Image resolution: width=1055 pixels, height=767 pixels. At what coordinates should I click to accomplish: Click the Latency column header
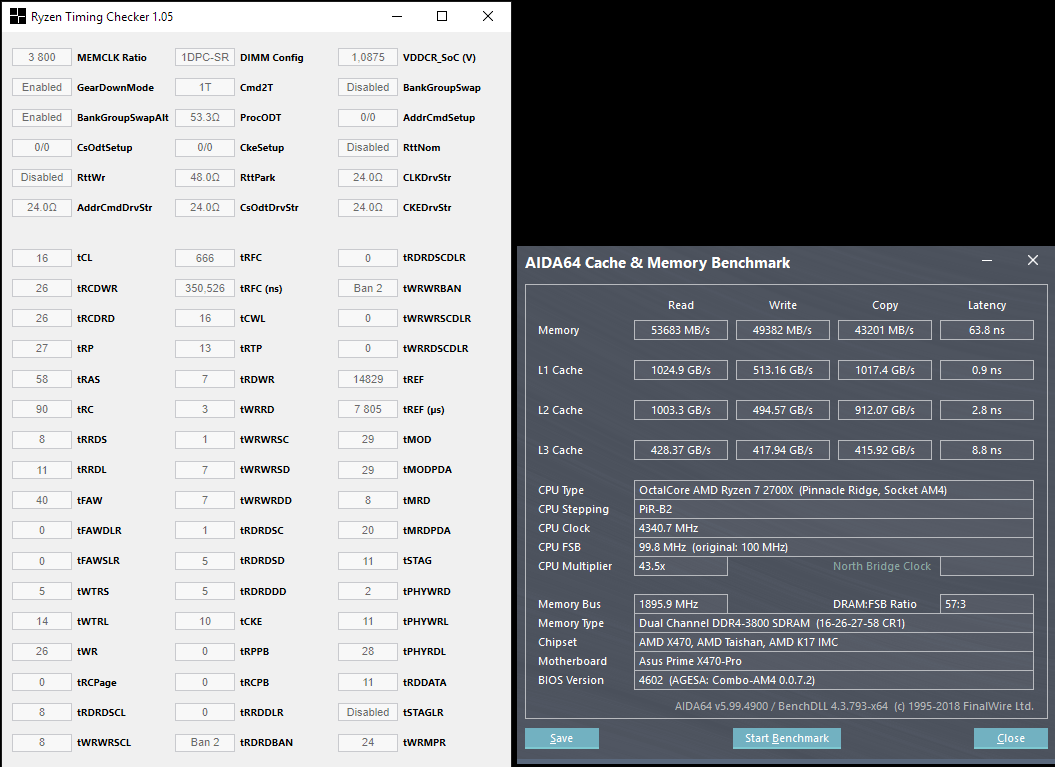(986, 305)
